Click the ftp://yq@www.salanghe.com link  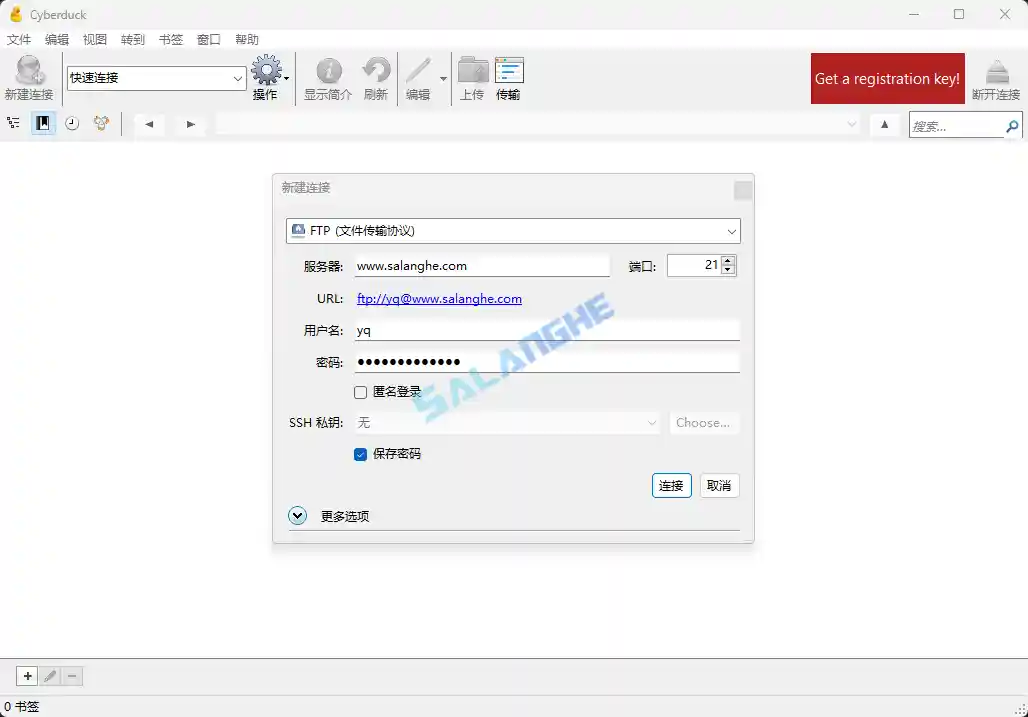click(x=439, y=298)
